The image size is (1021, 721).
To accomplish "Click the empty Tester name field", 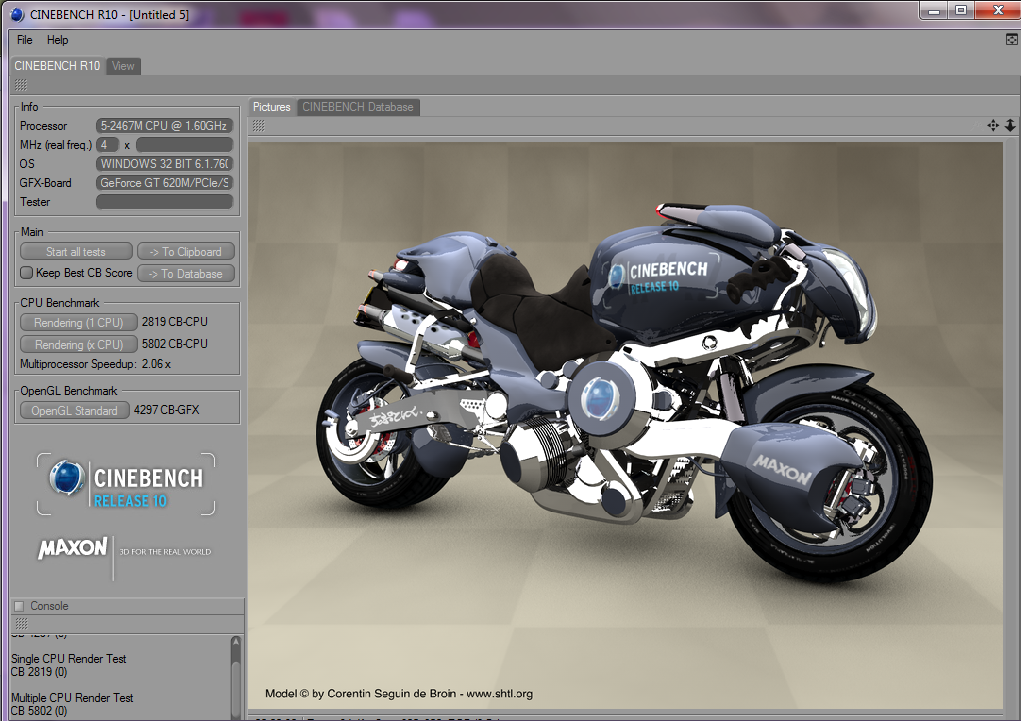I will 164,202.
